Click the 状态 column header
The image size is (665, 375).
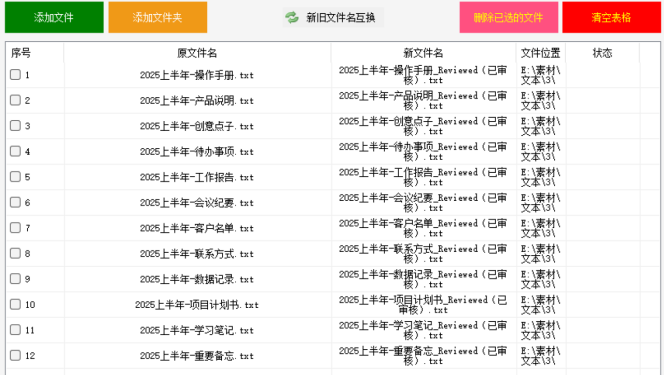coord(602,53)
